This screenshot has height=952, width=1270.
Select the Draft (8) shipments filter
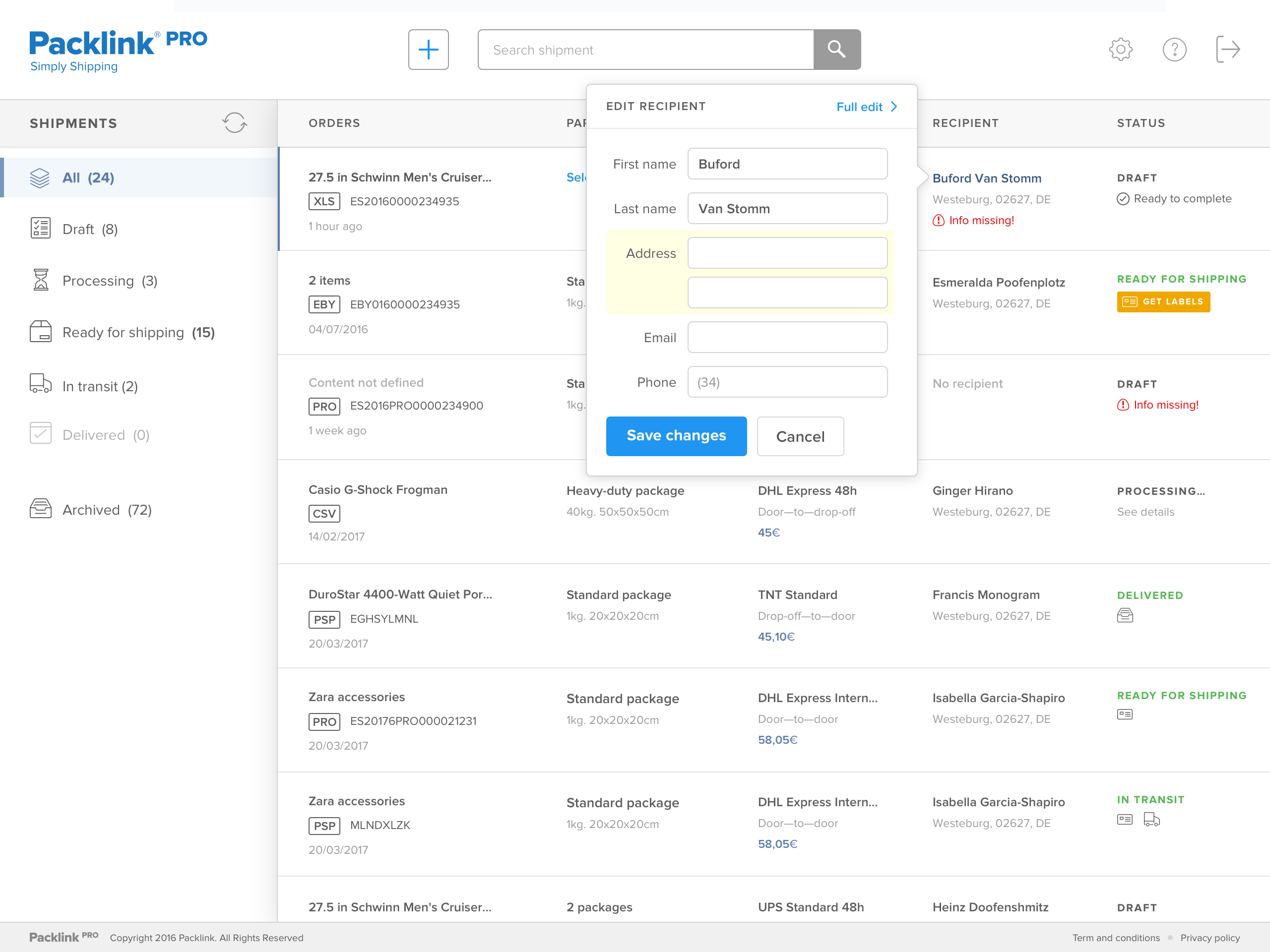pyautogui.click(x=90, y=229)
